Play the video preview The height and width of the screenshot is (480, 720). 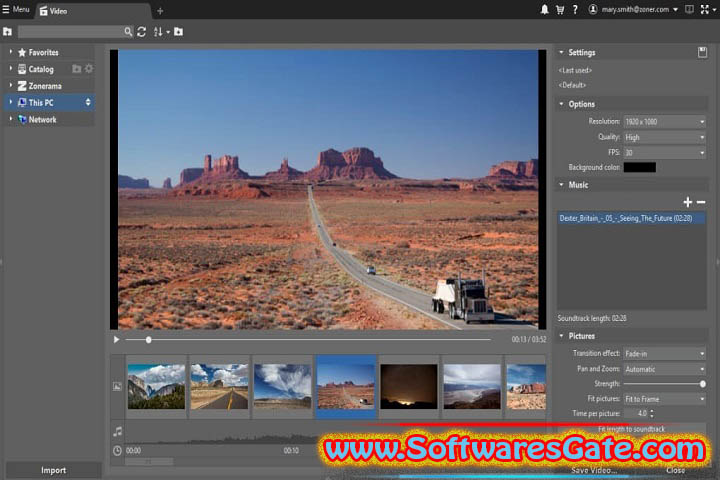tap(116, 339)
